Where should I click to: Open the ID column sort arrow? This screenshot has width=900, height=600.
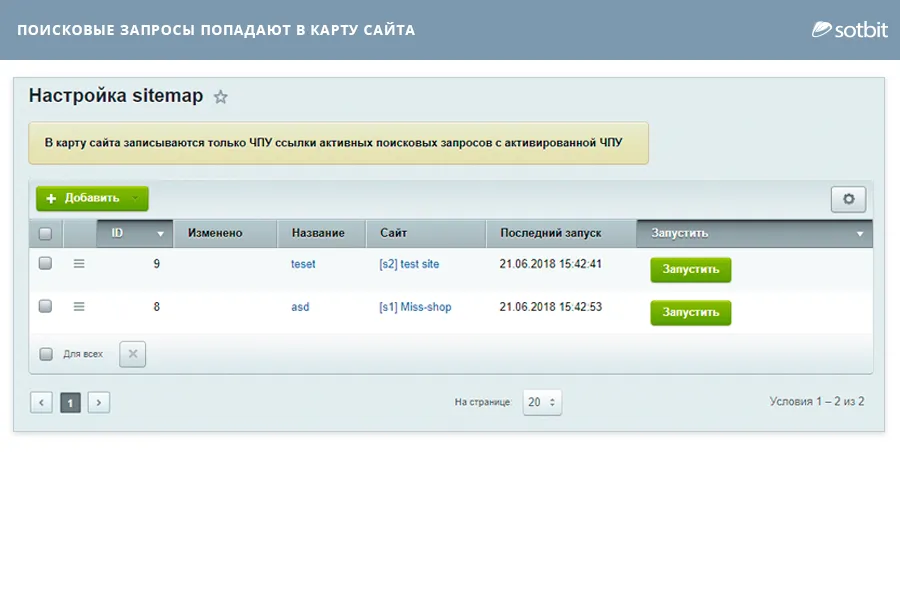[161, 234]
